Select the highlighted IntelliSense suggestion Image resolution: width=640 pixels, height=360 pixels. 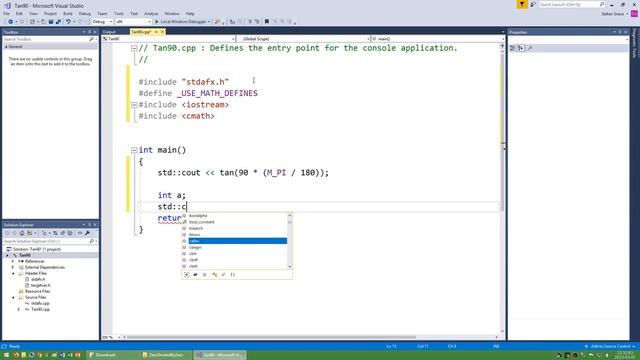[238, 241]
